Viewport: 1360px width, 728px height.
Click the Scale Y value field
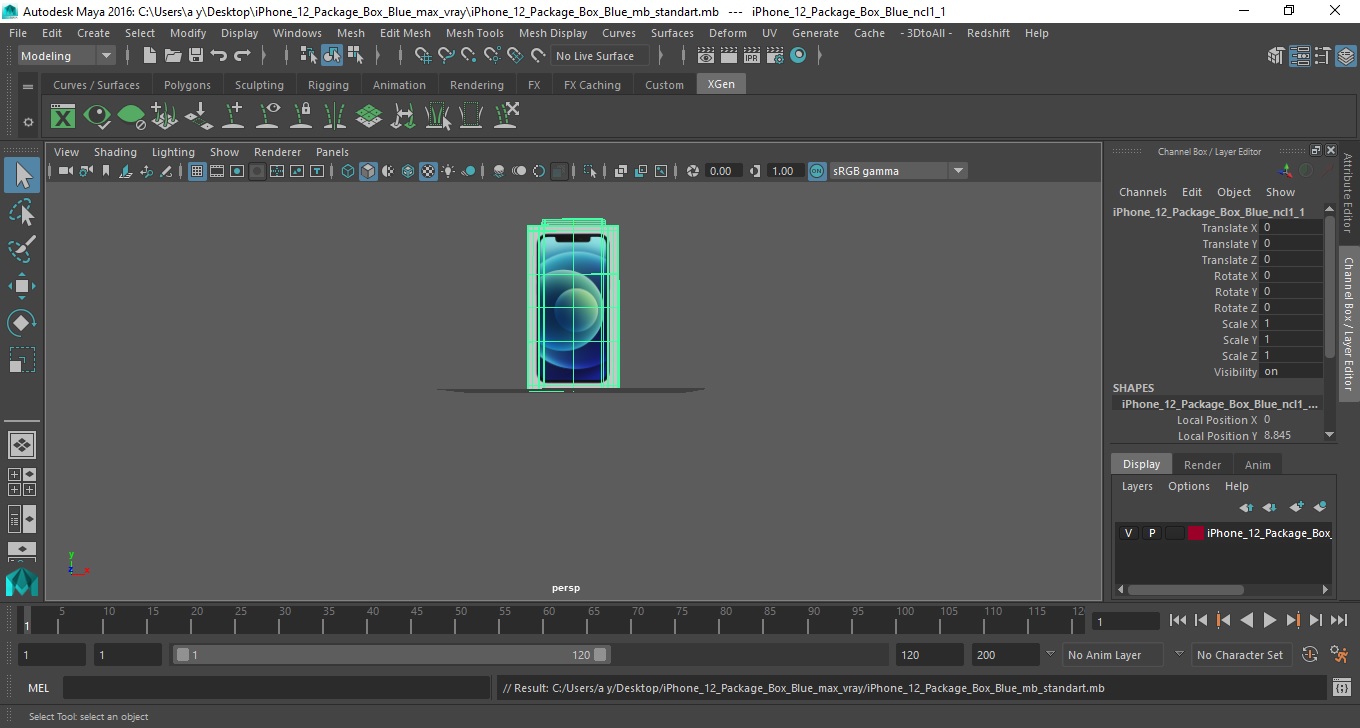[x=1292, y=340]
